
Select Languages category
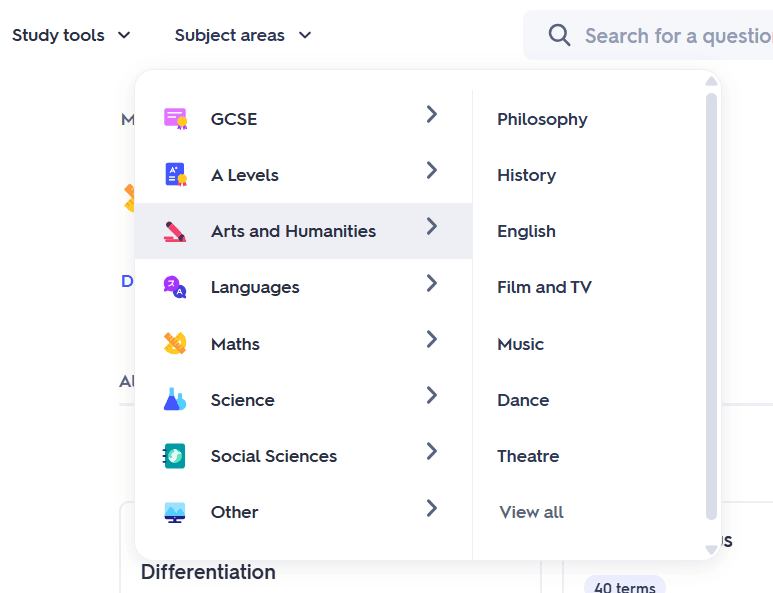click(x=304, y=287)
